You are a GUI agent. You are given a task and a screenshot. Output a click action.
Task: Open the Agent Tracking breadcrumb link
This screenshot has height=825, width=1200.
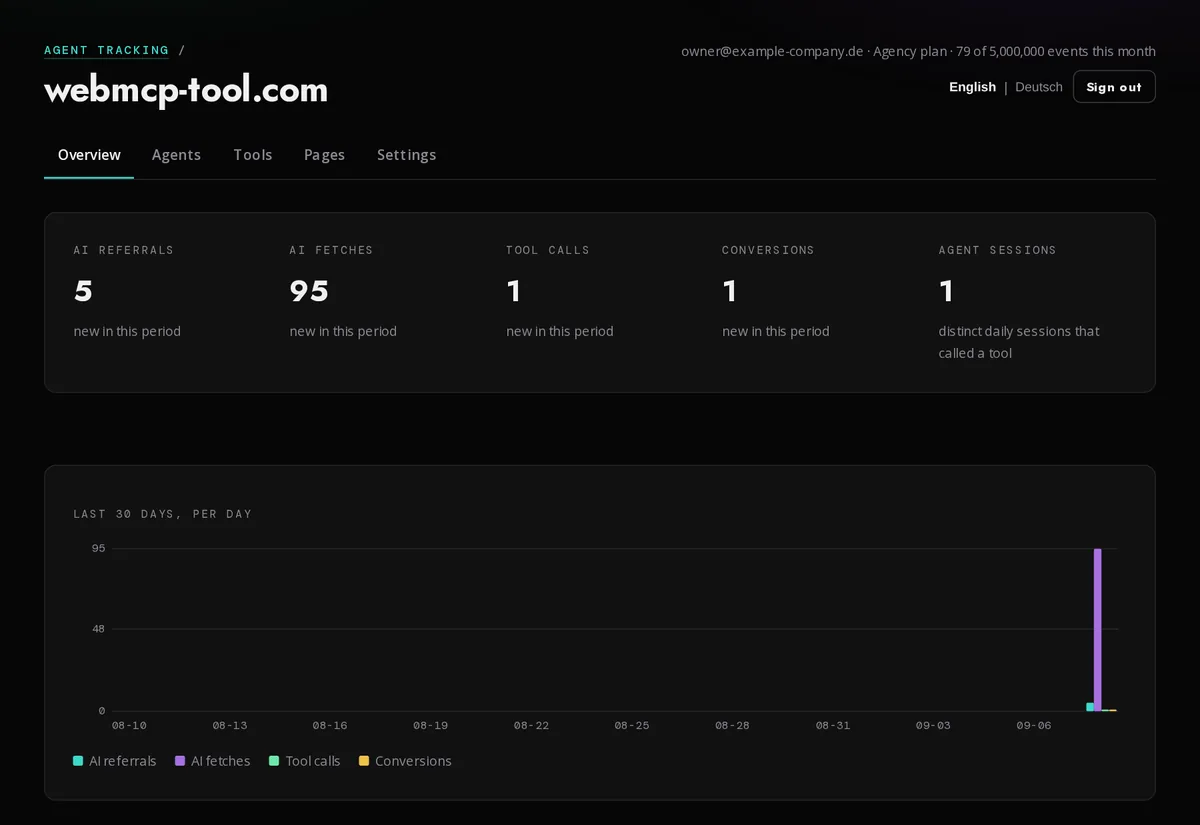[x=106, y=50]
